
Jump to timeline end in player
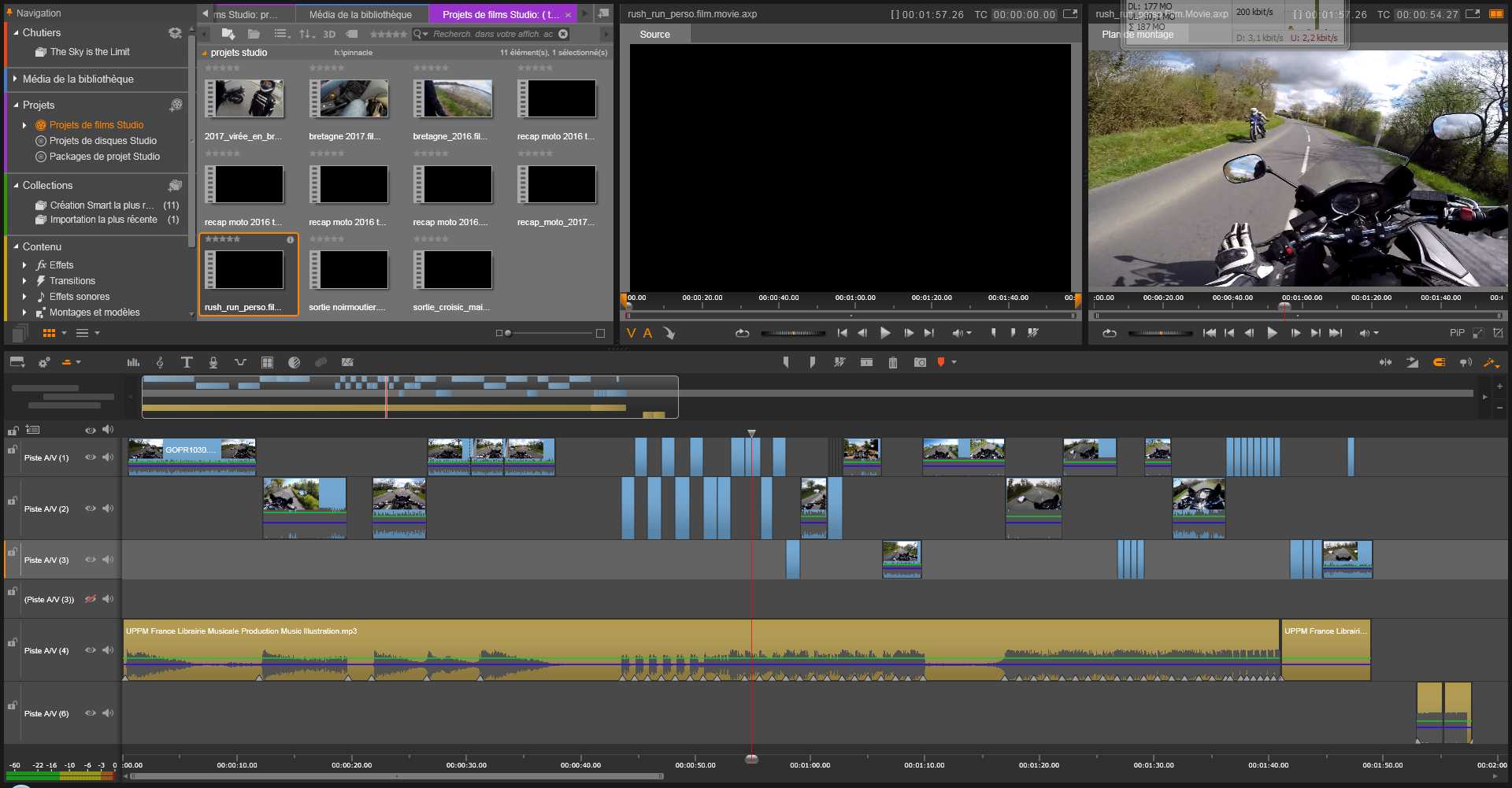(1336, 333)
